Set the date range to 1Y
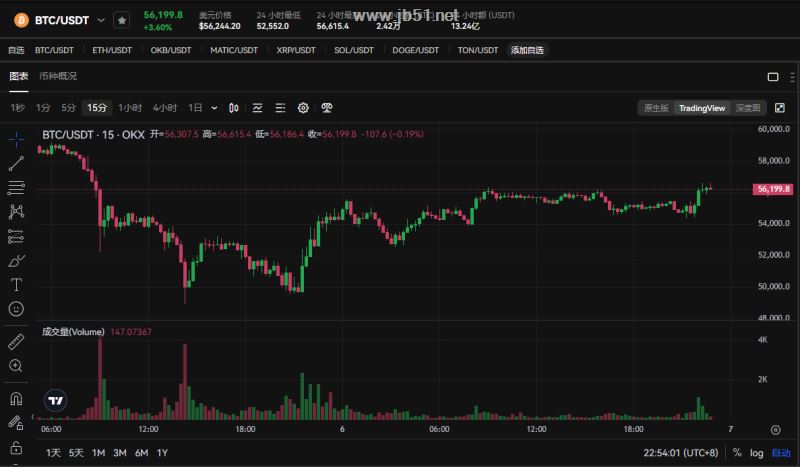The image size is (800, 467). 162,453
